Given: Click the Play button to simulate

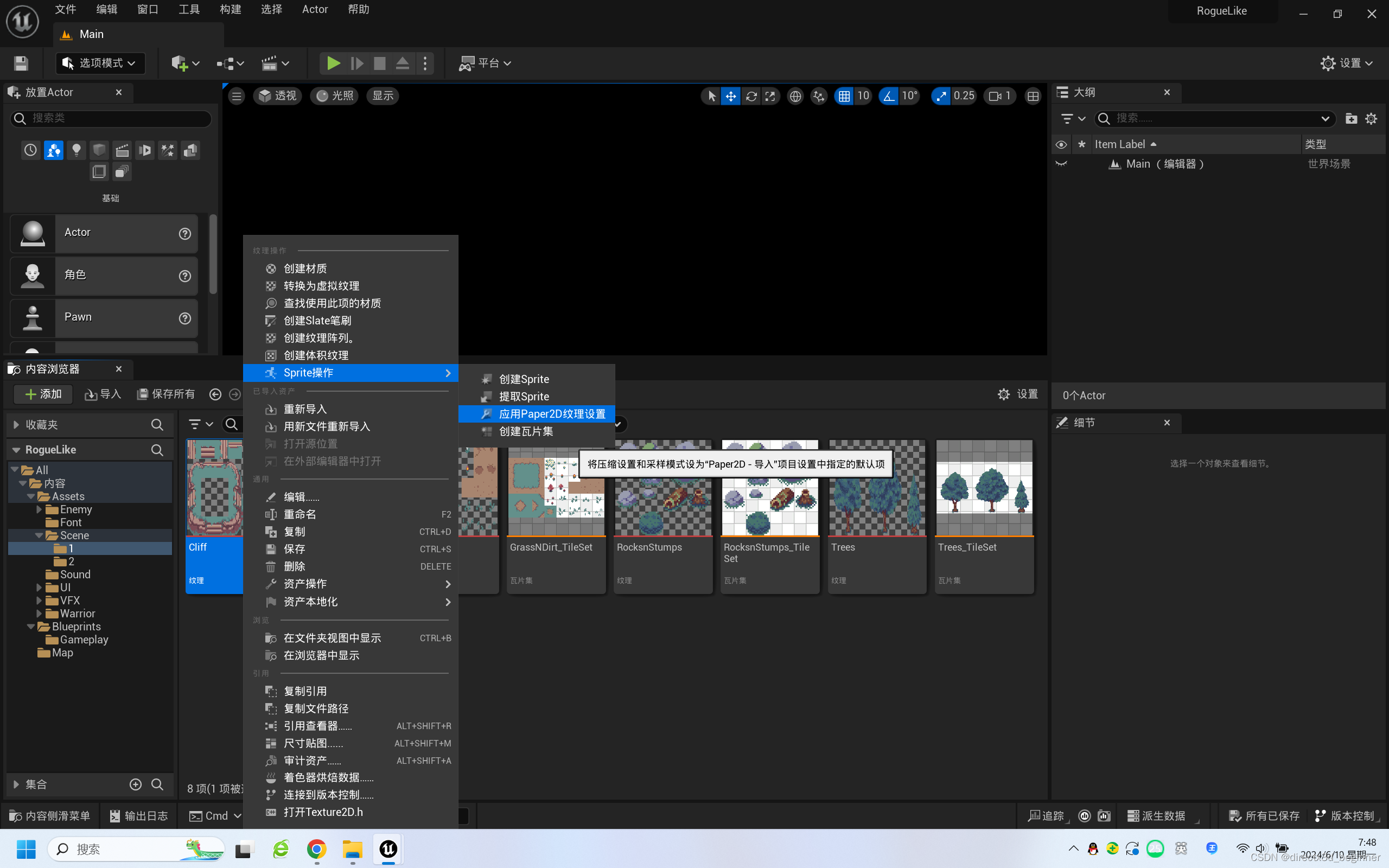Looking at the screenshot, I should point(333,63).
